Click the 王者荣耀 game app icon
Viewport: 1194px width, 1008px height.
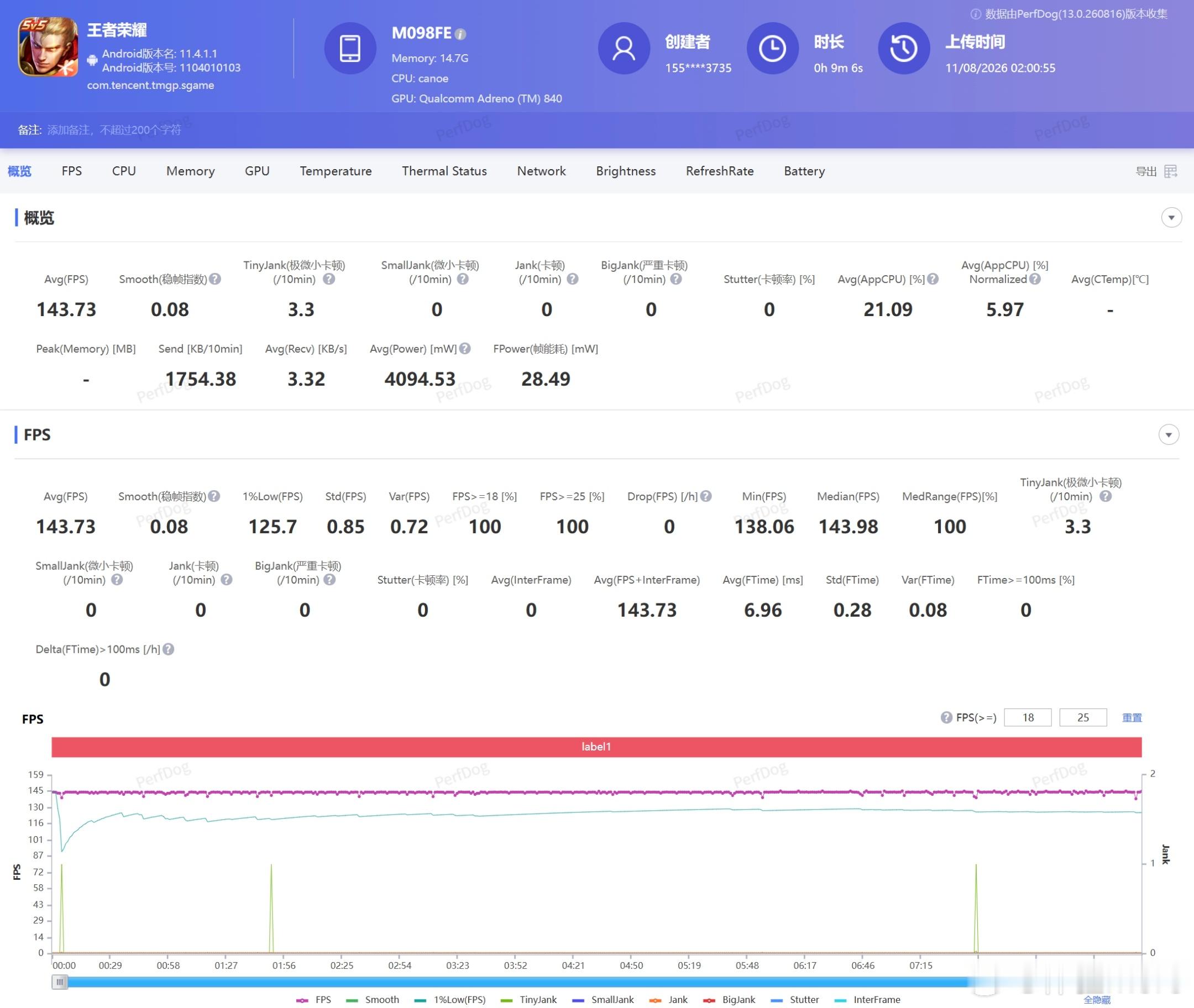point(48,47)
